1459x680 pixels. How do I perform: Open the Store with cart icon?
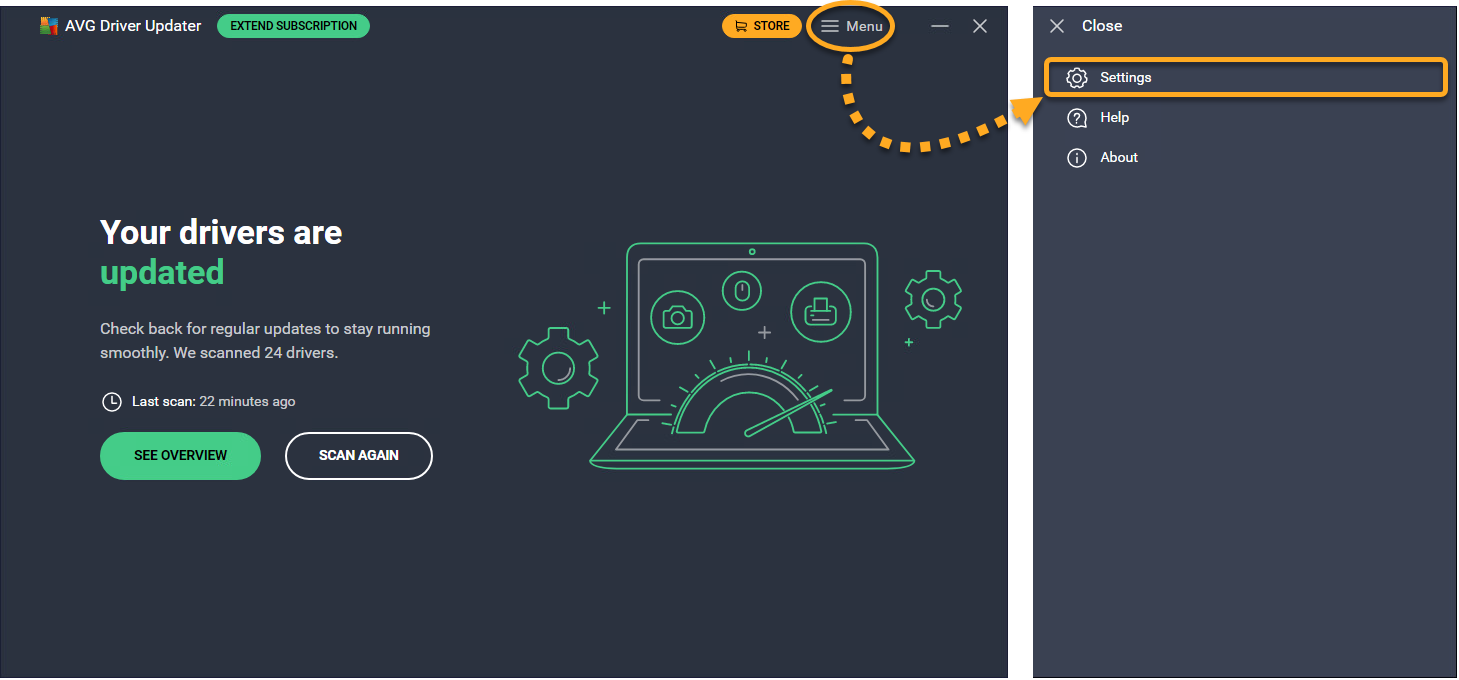click(x=761, y=26)
